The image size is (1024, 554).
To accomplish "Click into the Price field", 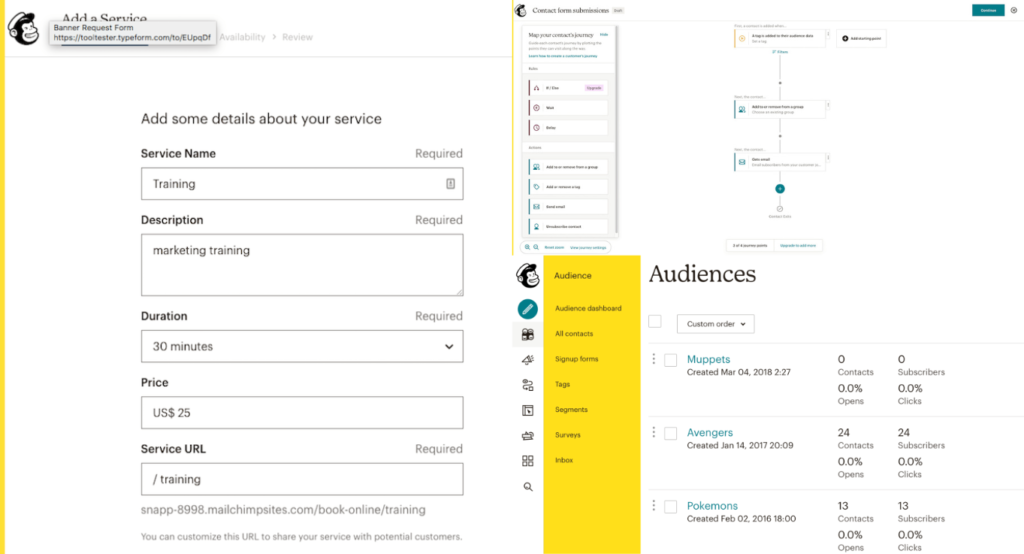I will click(x=302, y=413).
